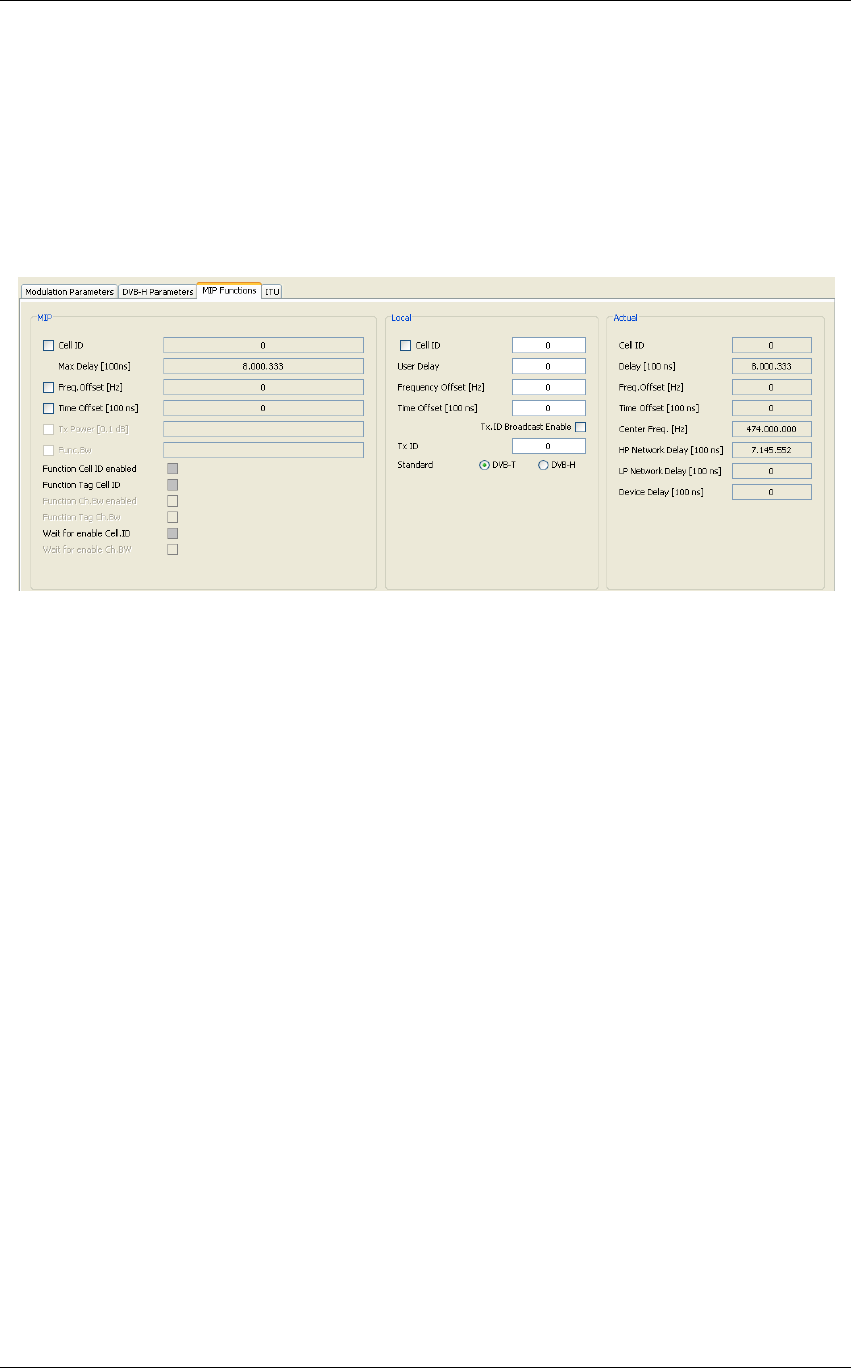Click the Local Time Offset [100 ns] field

[x=548, y=408]
